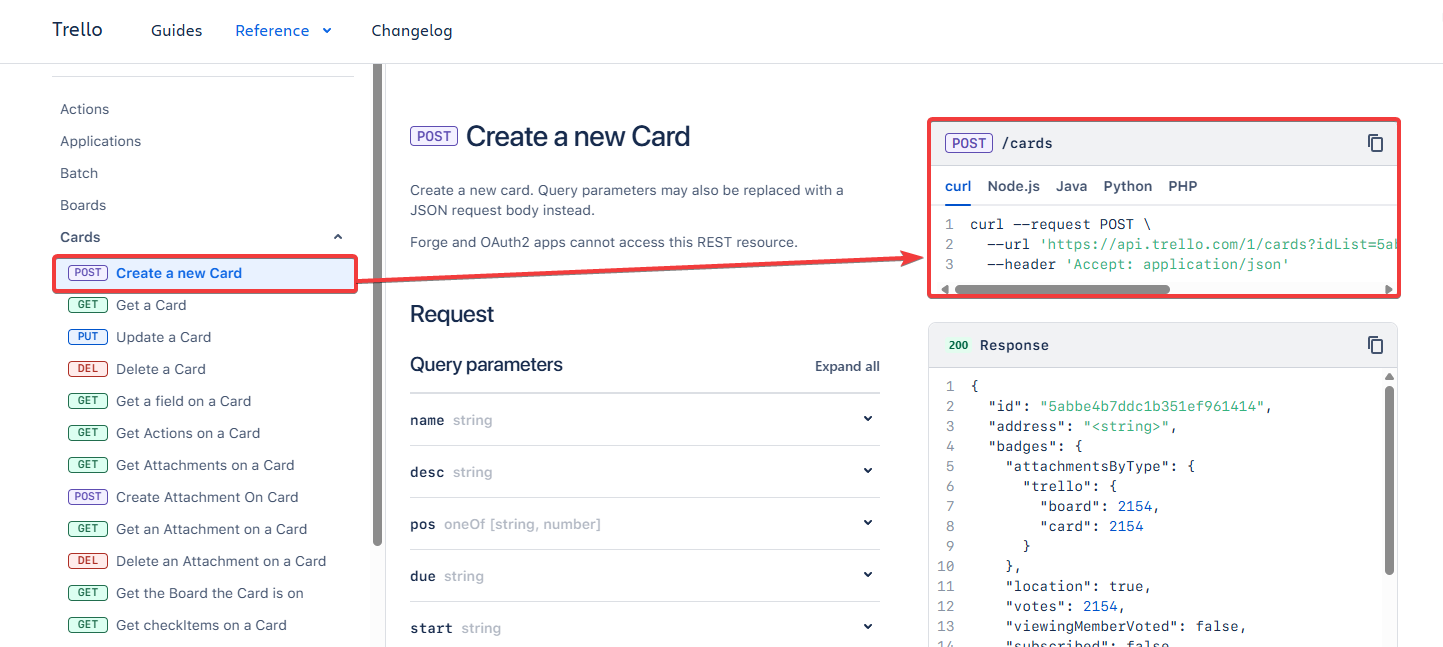This screenshot has width=1443, height=647.
Task: Open the Changelog page
Action: point(411,30)
